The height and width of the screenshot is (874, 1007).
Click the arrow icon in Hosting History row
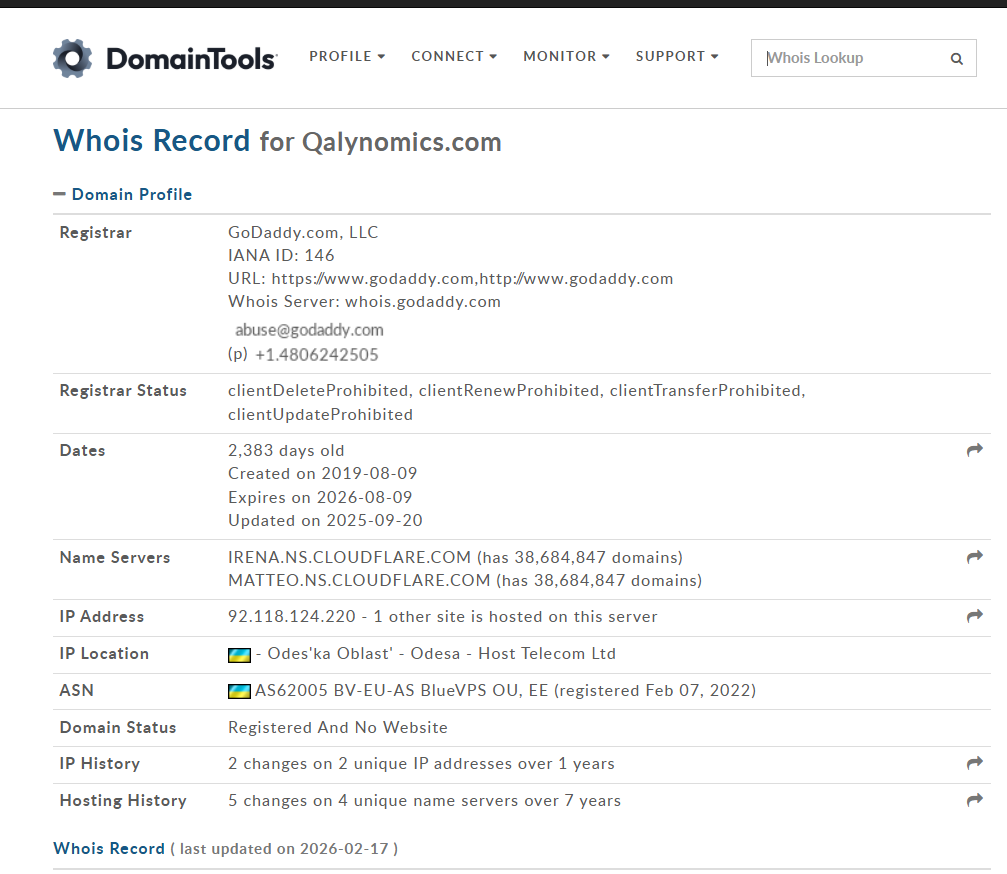tap(974, 800)
